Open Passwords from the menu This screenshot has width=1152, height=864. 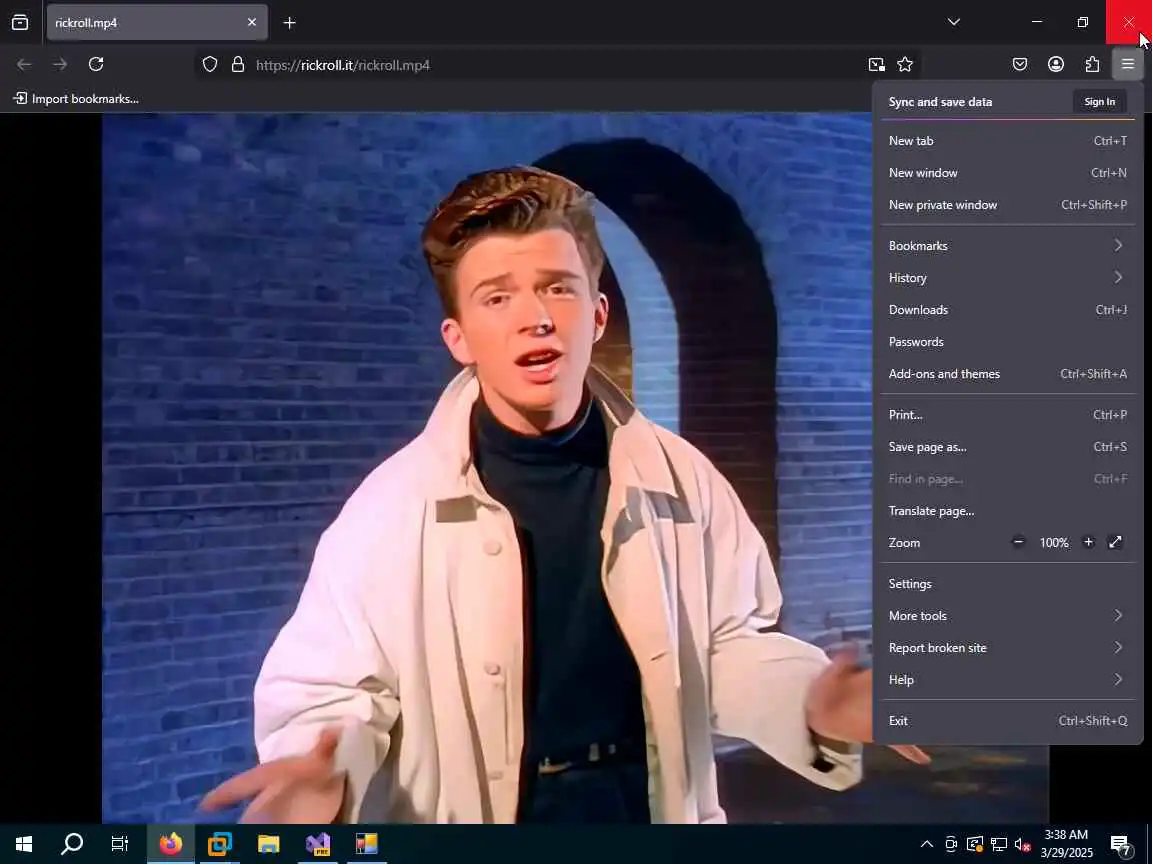tap(1007, 342)
